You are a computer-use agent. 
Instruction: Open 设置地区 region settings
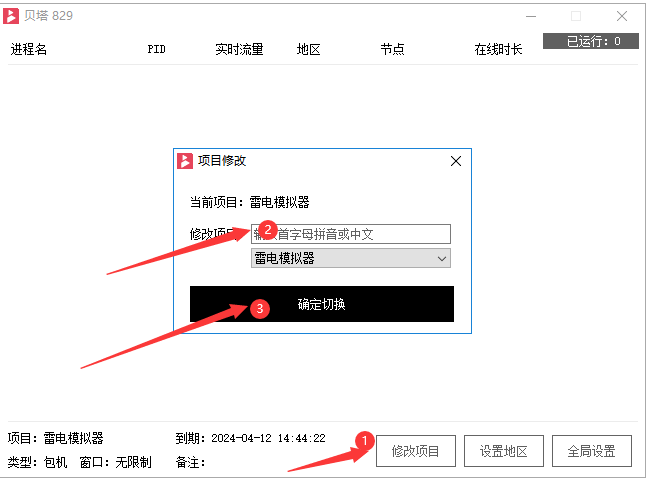point(504,451)
